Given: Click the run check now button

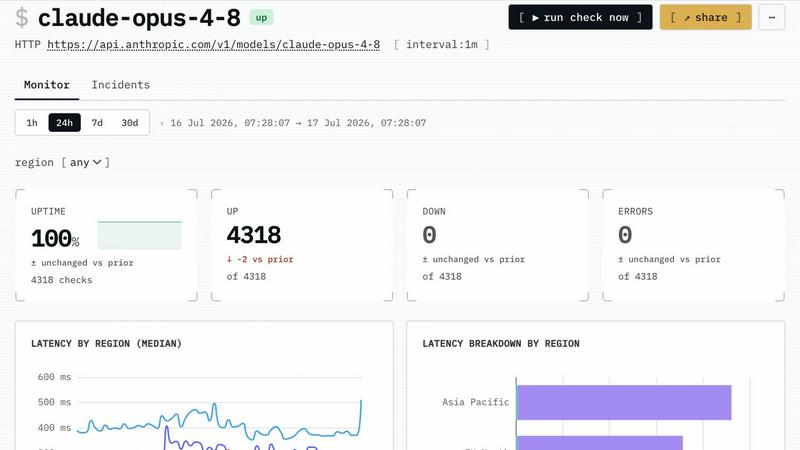Looking at the screenshot, I should (x=580, y=17).
